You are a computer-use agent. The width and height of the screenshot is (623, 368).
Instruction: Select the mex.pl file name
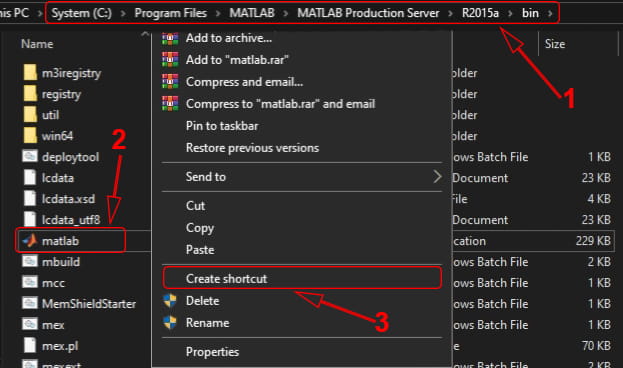60,346
